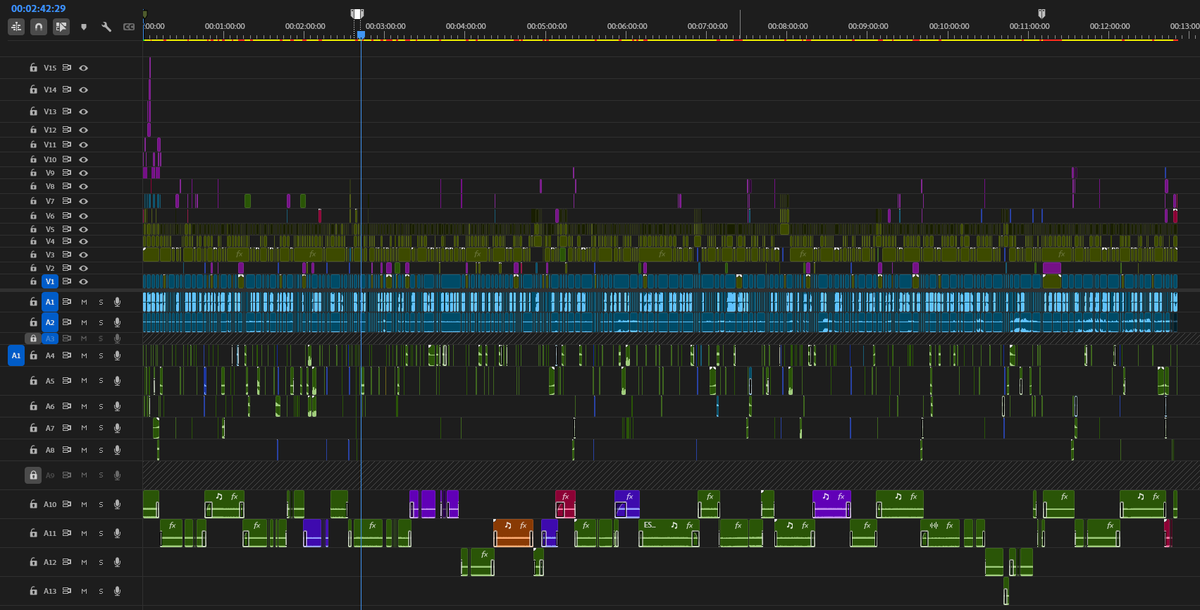Image resolution: width=1200 pixels, height=610 pixels.
Task: Target track V4 by its label
Action: coord(50,241)
